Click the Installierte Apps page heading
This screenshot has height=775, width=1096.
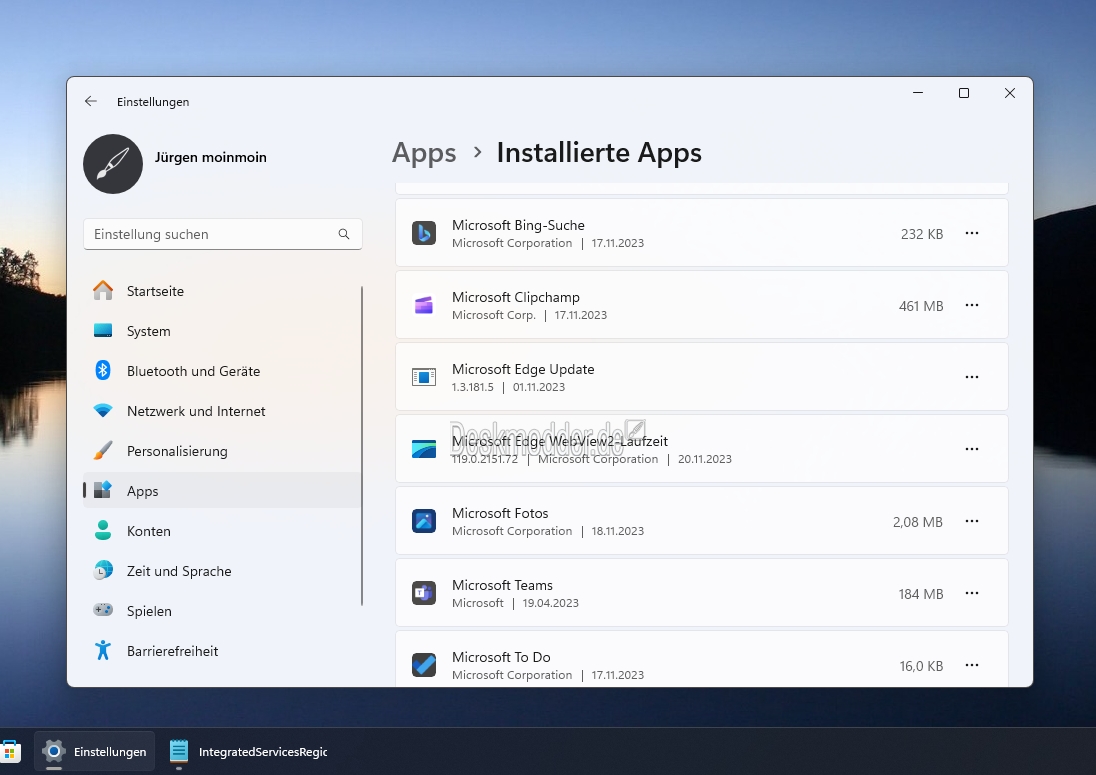click(599, 152)
